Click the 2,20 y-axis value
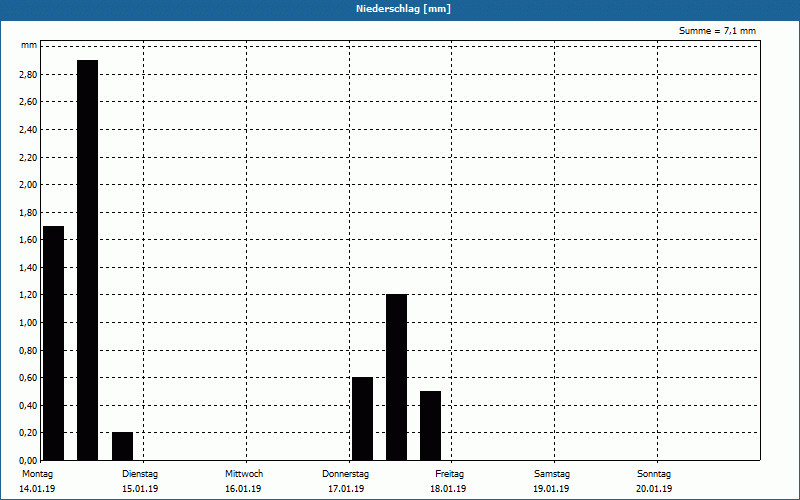The width and height of the screenshot is (800, 500). click(x=28, y=157)
